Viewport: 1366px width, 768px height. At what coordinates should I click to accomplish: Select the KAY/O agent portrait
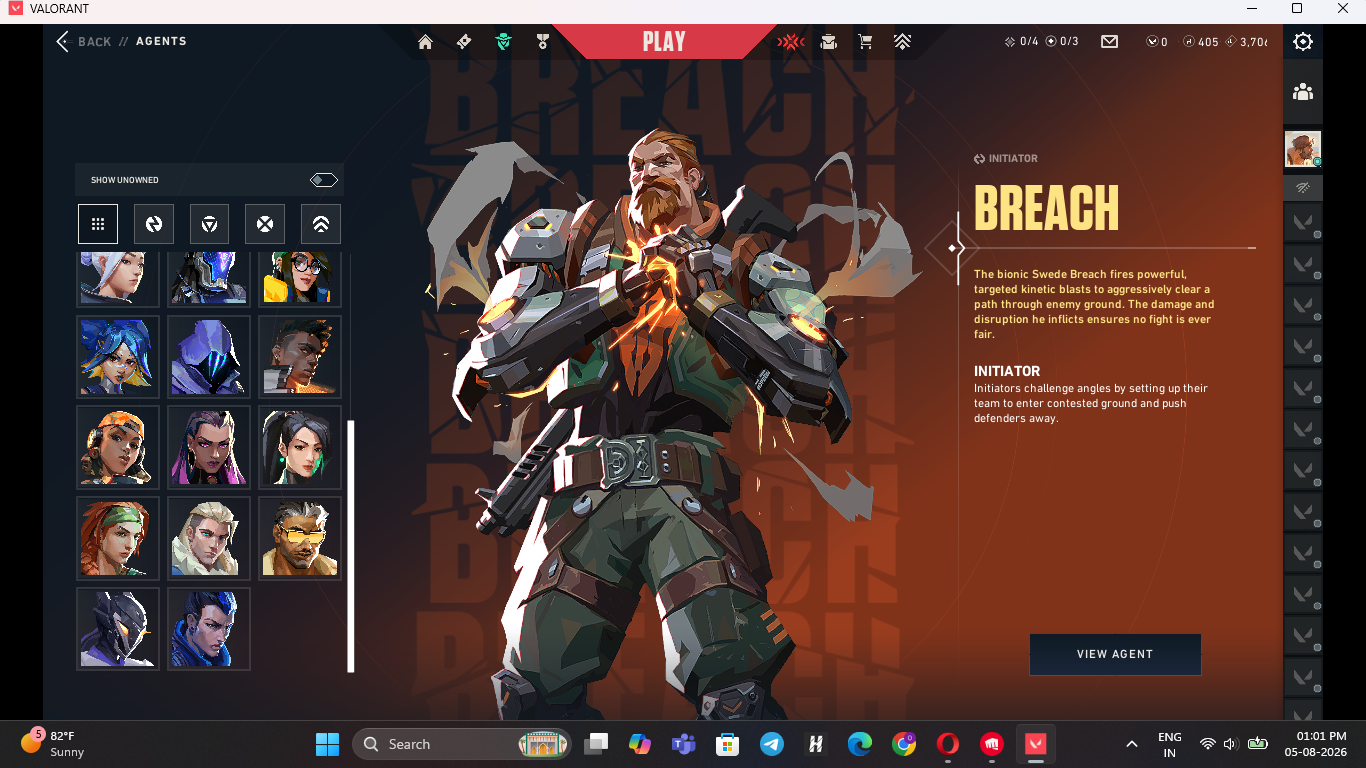tap(209, 279)
